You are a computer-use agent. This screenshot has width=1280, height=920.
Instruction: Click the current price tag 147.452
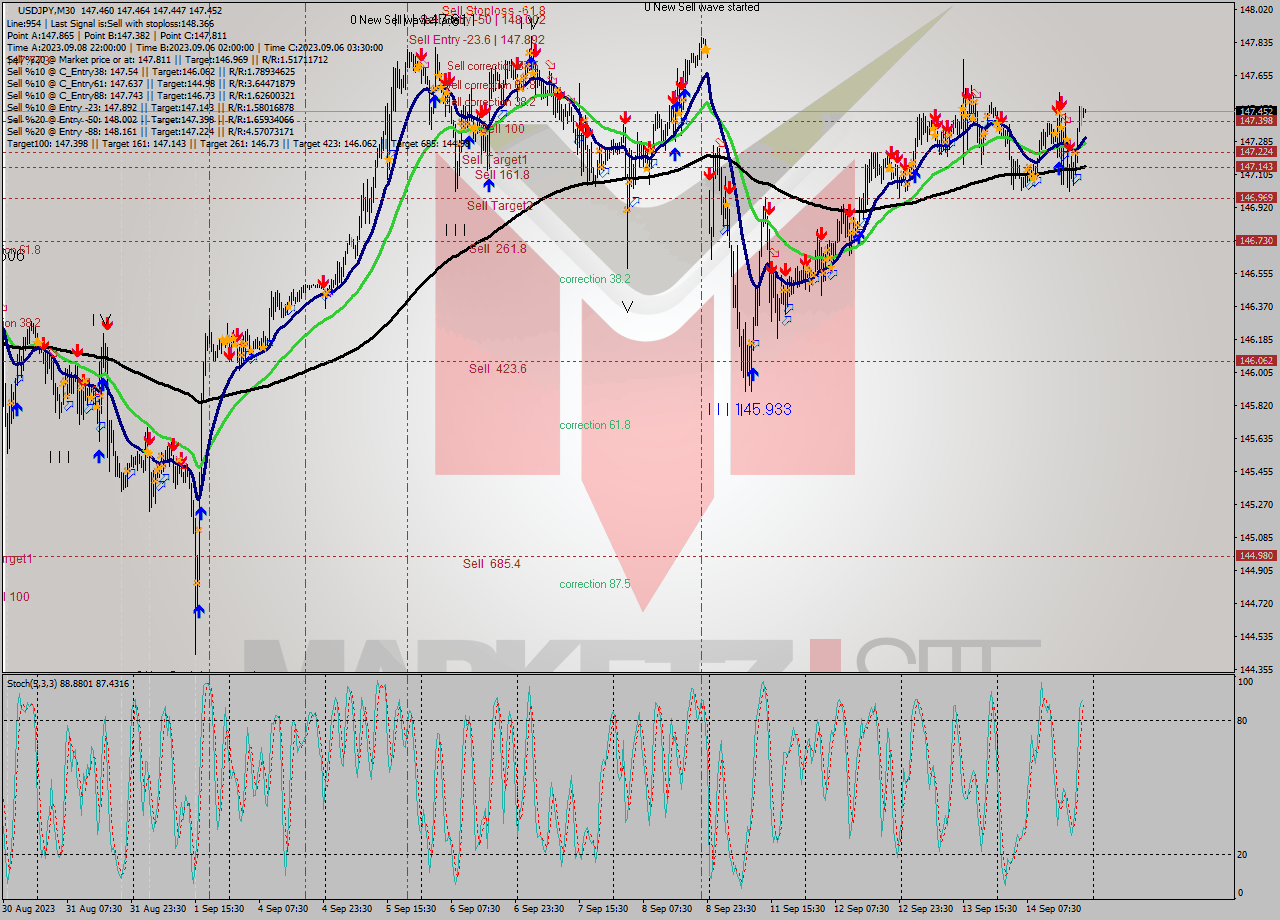pyautogui.click(x=1256, y=111)
